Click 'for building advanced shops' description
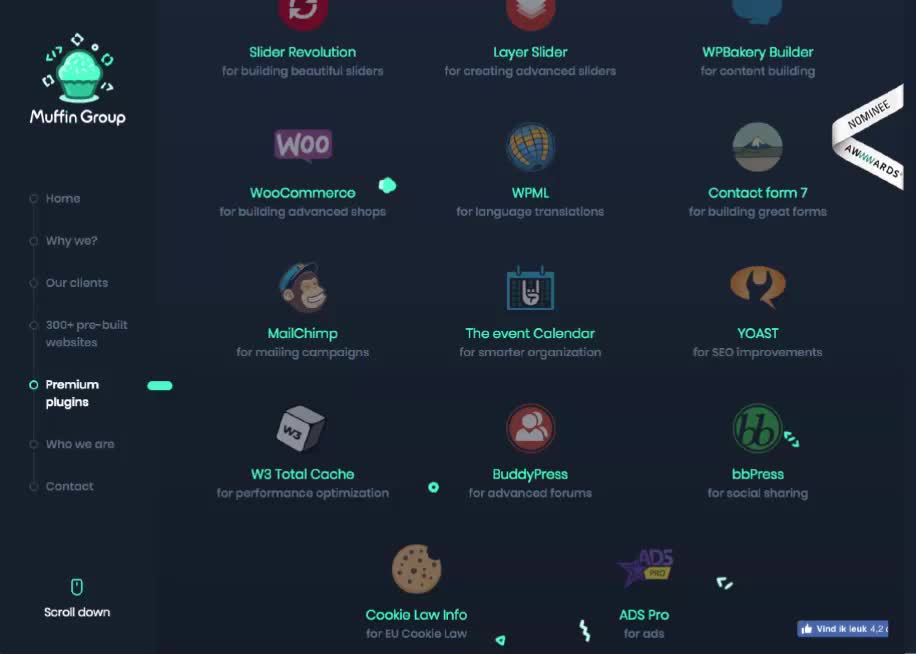The width and height of the screenshot is (916, 654). tap(303, 212)
